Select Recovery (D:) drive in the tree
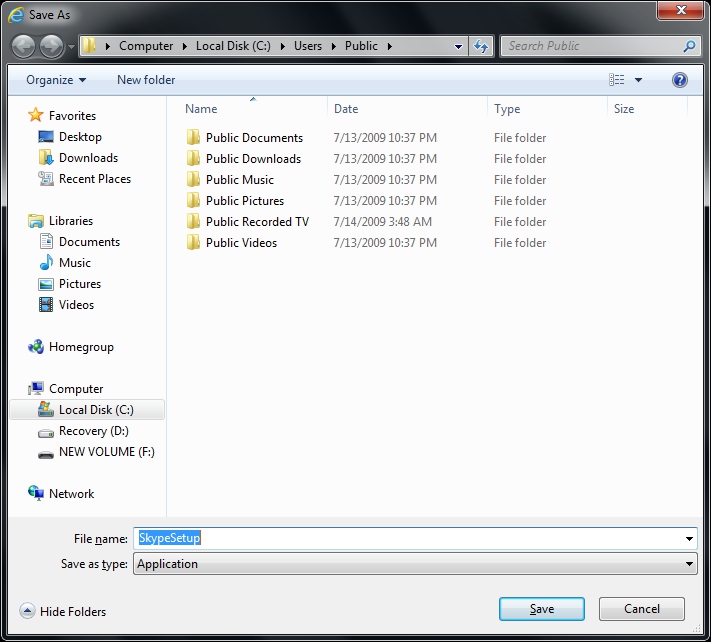The height and width of the screenshot is (642, 711). tap(93, 431)
